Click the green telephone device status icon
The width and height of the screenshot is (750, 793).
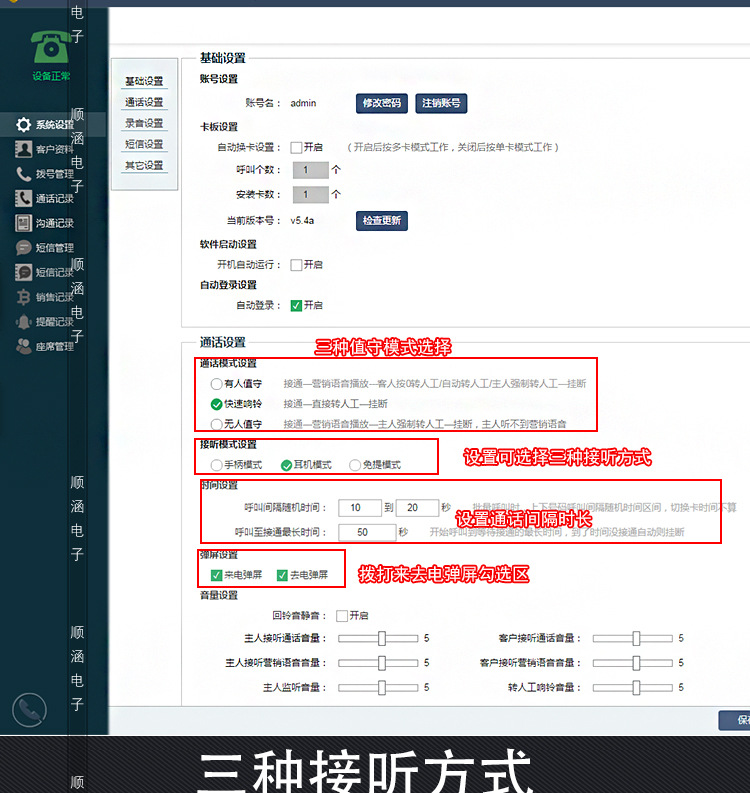click(51, 46)
